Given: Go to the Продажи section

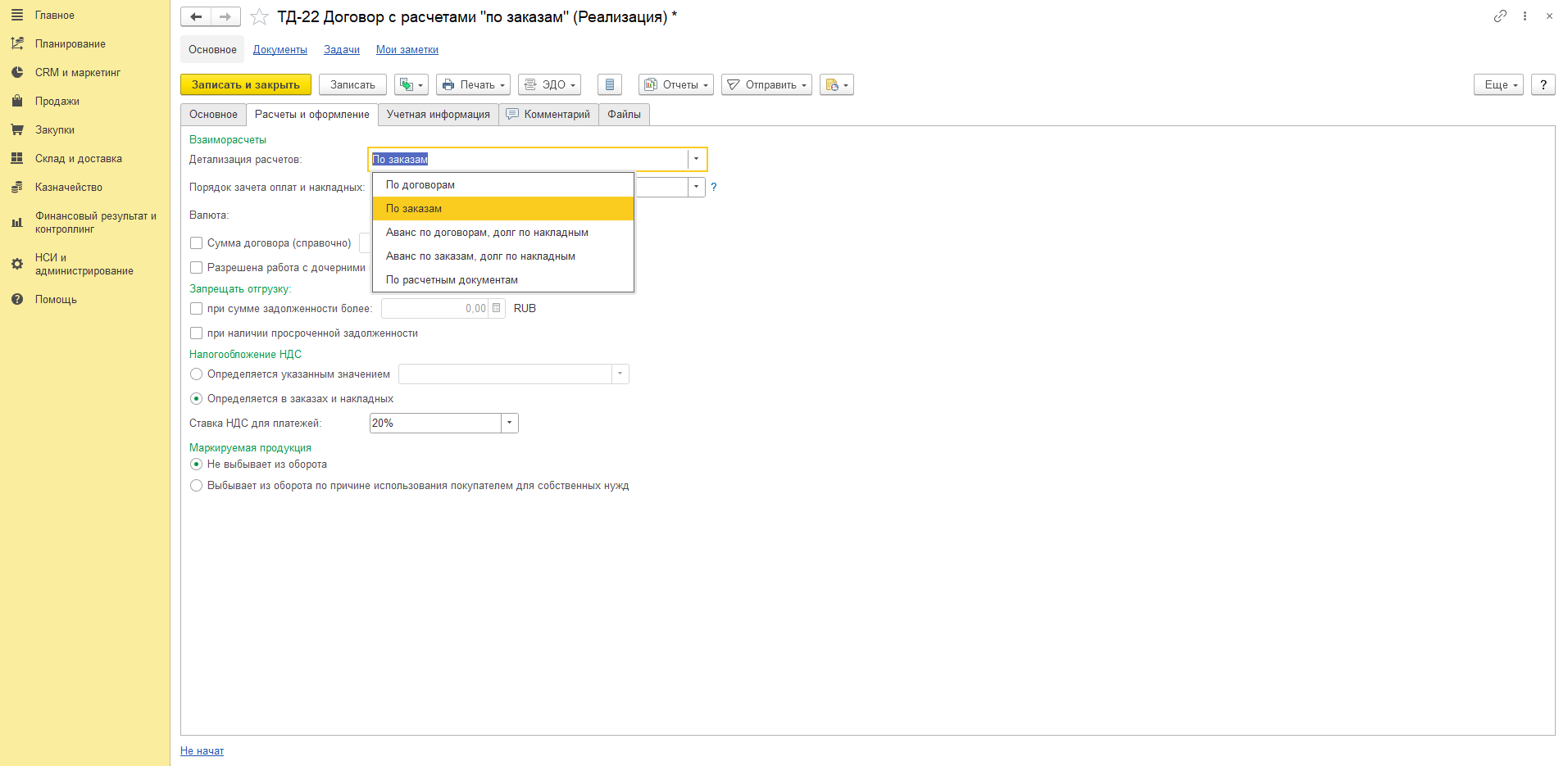Looking at the screenshot, I should (57, 101).
